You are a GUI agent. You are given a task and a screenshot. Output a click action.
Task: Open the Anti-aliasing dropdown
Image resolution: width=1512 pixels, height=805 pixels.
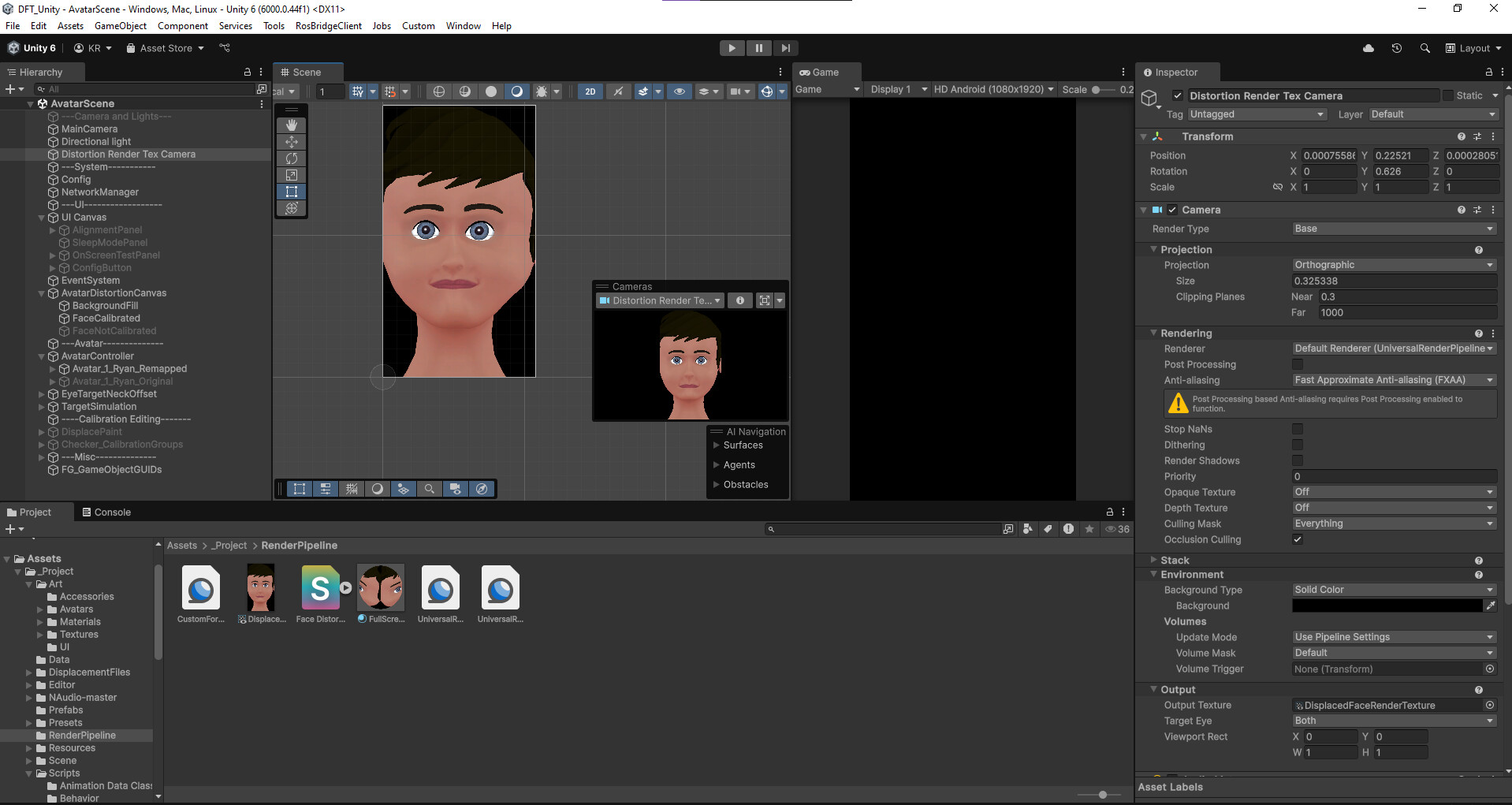[1393, 380]
